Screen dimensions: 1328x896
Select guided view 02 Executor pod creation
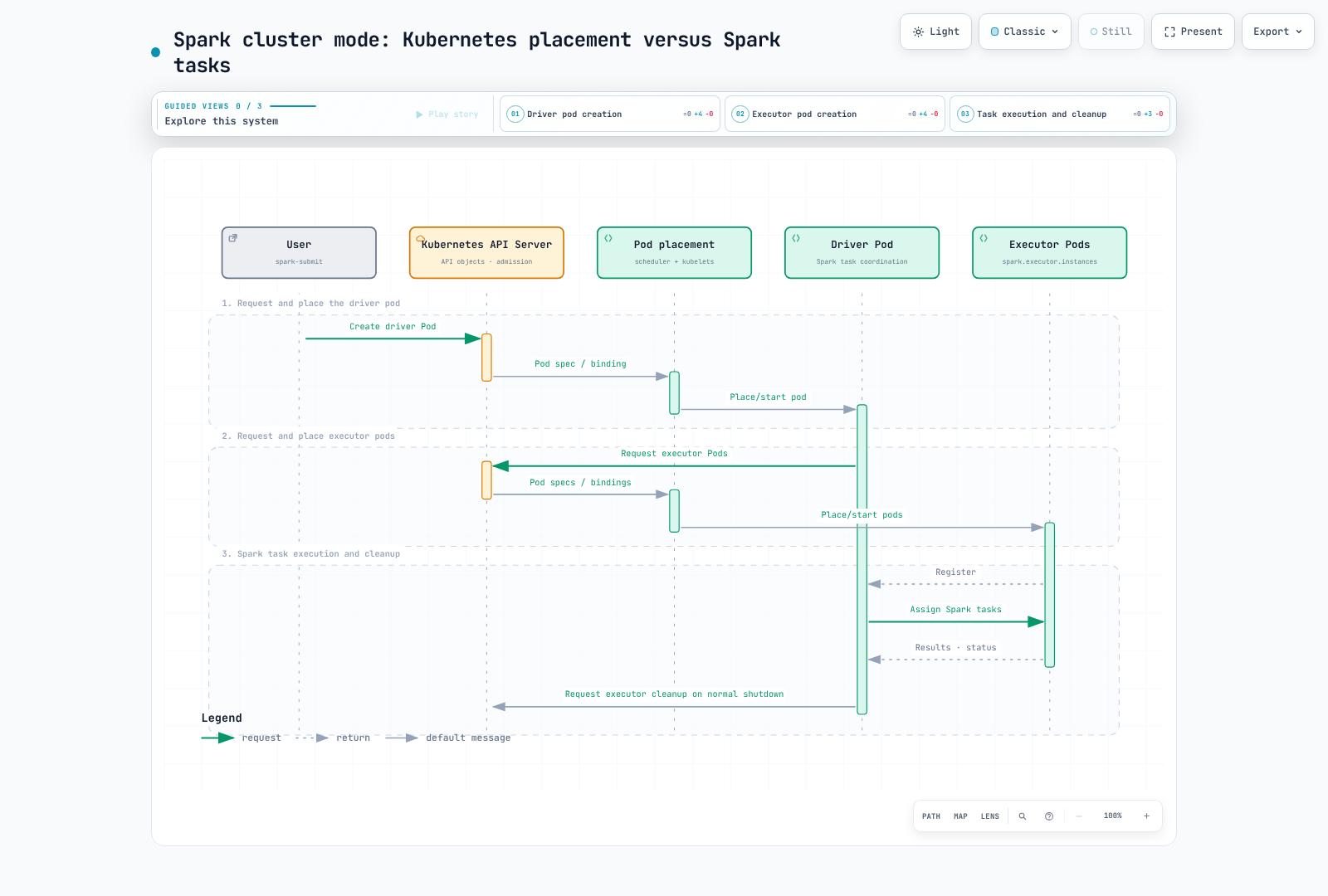point(834,114)
